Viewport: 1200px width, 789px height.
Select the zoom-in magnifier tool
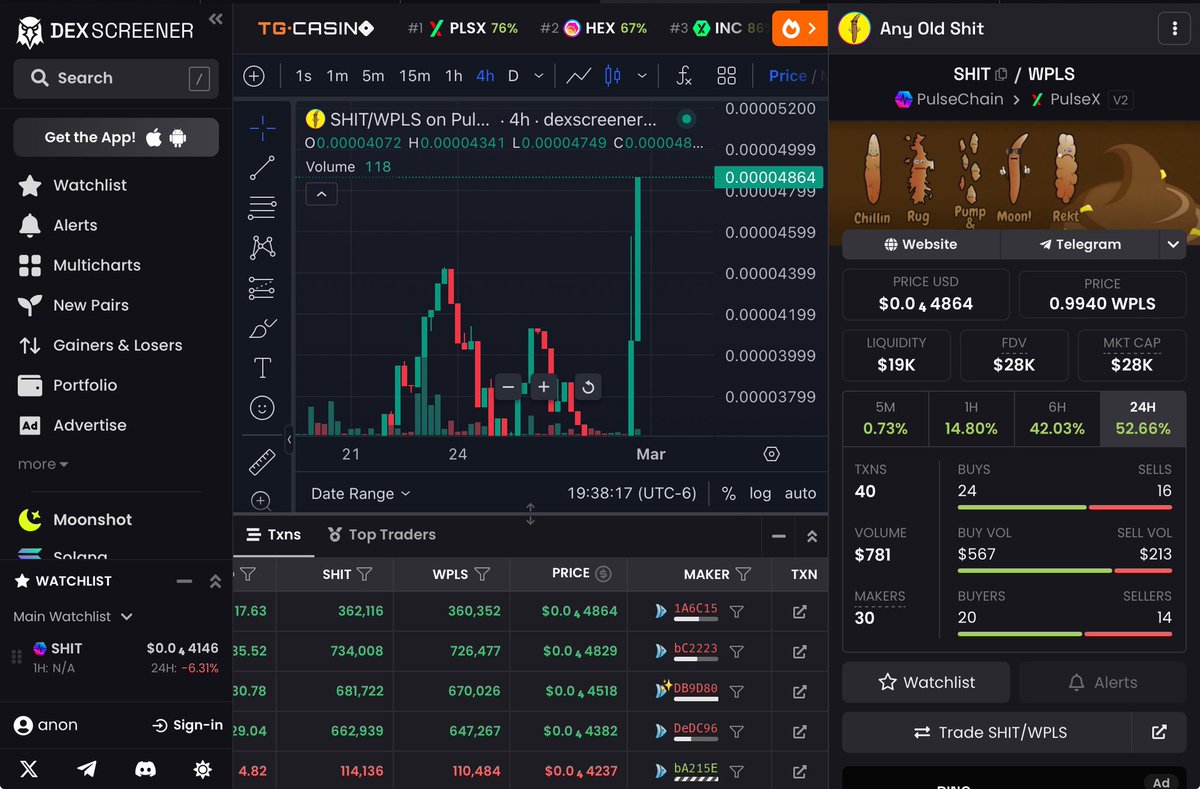click(262, 500)
